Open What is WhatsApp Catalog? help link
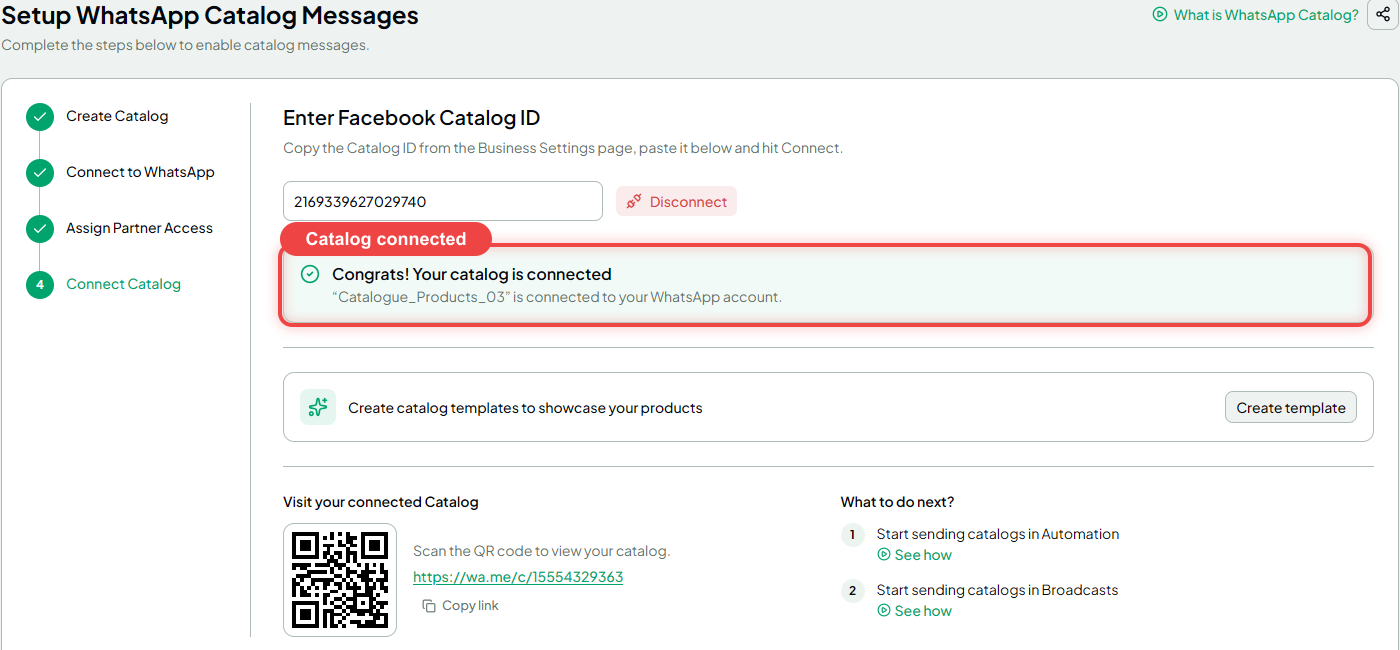Image resolution: width=1400 pixels, height=650 pixels. point(1266,15)
